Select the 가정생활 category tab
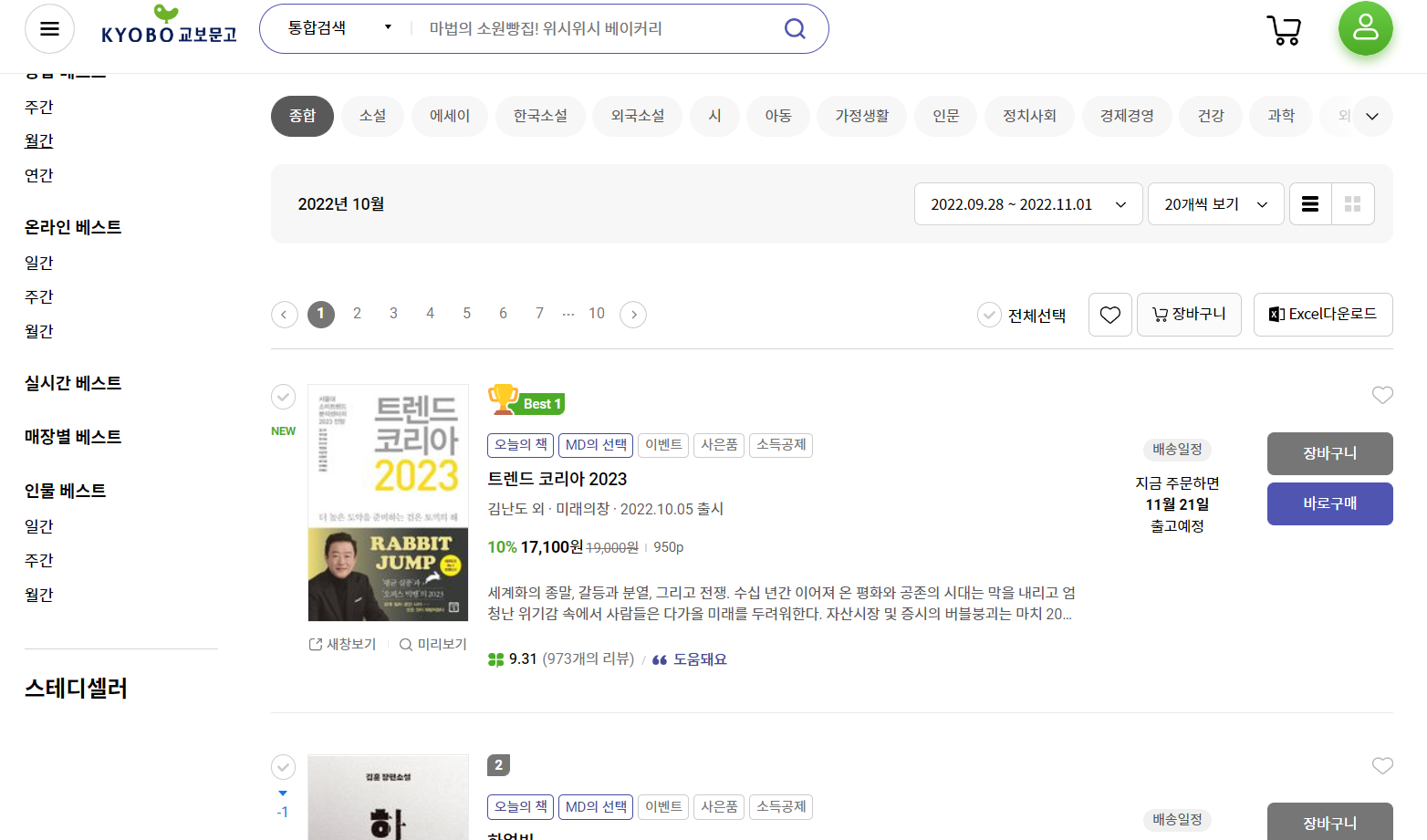Image resolution: width=1427 pixels, height=840 pixels. pyautogui.click(x=862, y=116)
